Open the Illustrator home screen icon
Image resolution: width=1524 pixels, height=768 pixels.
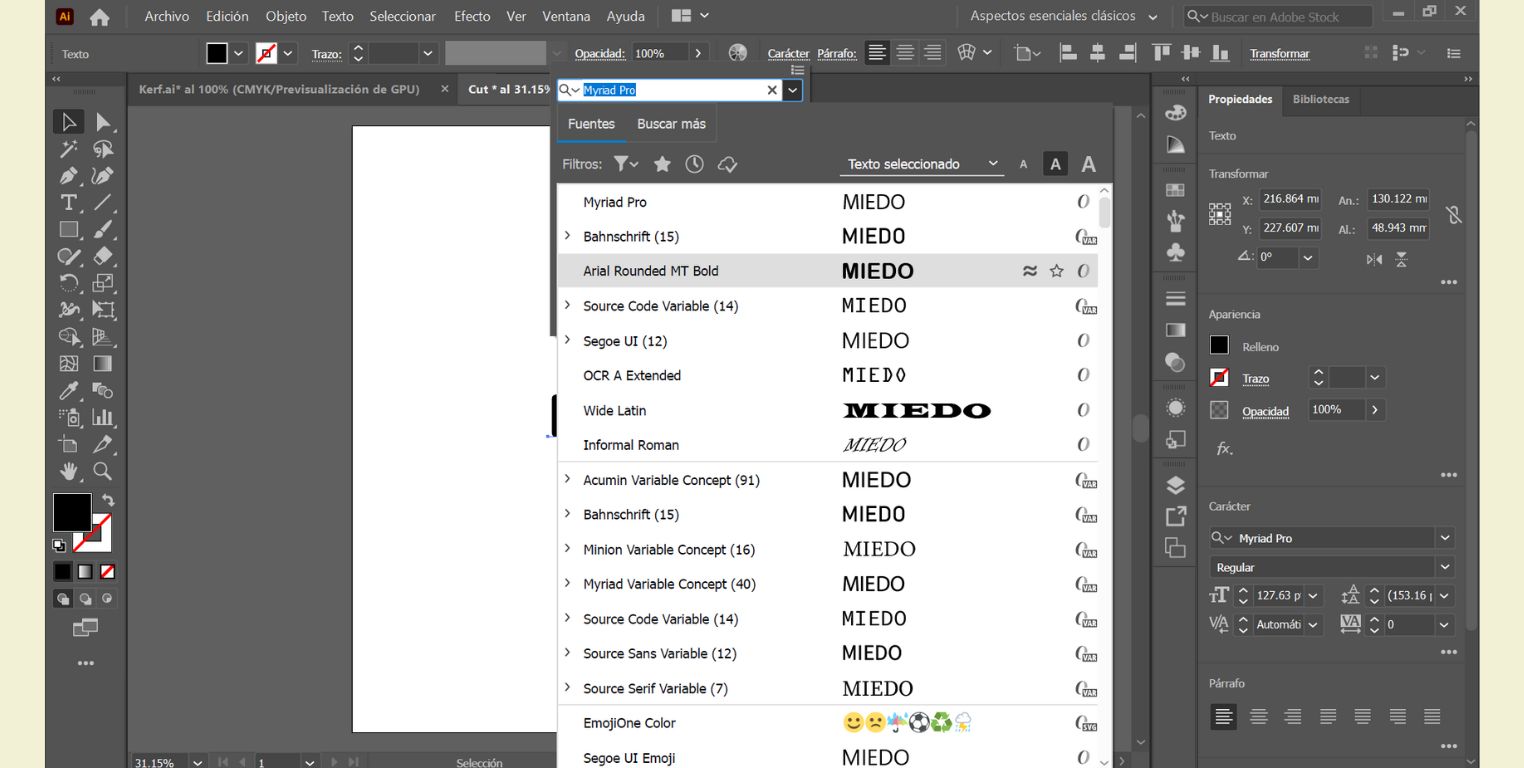[99, 16]
